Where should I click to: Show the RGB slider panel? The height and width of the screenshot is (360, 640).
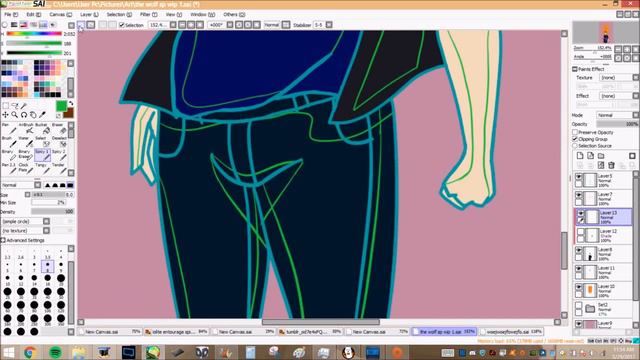pos(14,25)
